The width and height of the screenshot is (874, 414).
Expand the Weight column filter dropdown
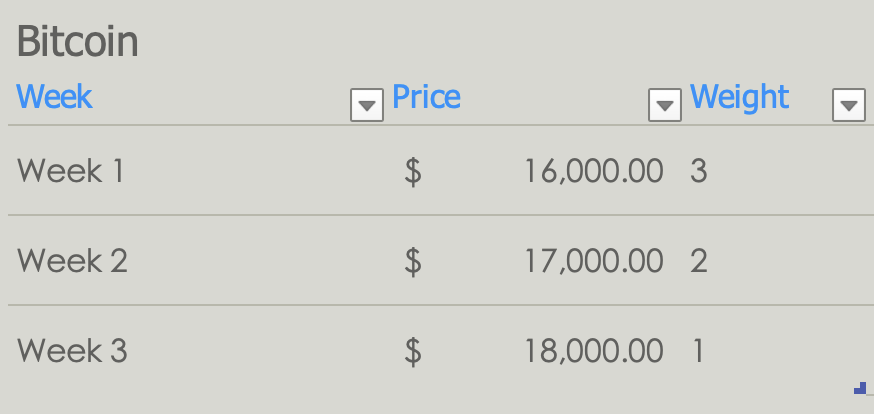pos(848,104)
